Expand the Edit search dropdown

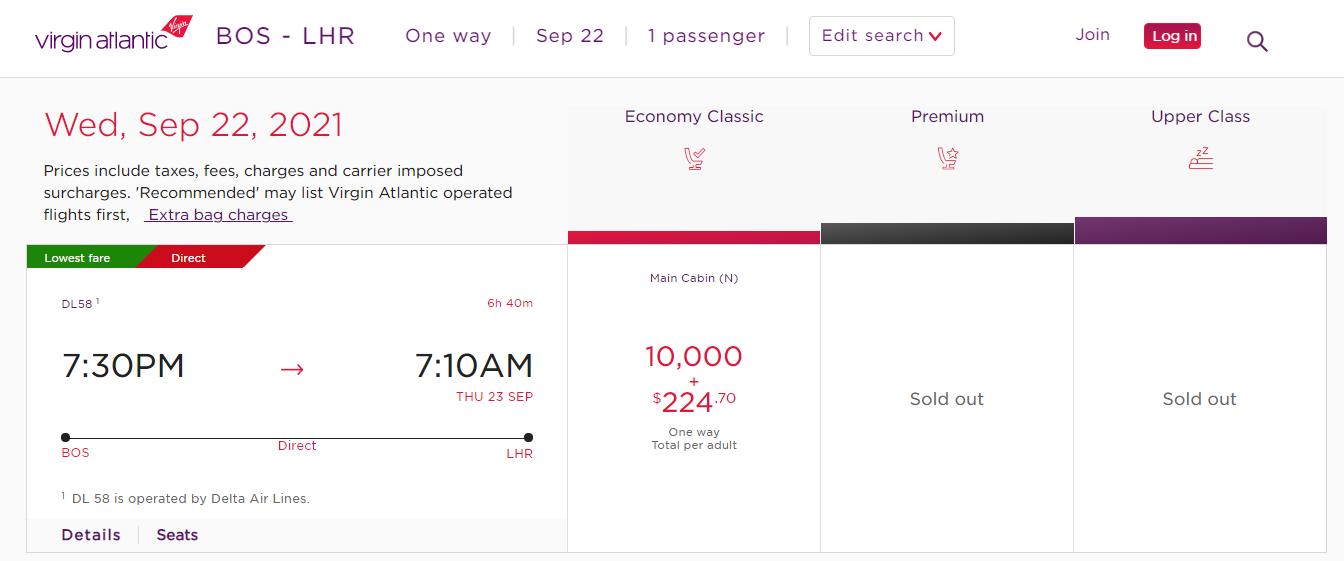pyautogui.click(x=881, y=36)
